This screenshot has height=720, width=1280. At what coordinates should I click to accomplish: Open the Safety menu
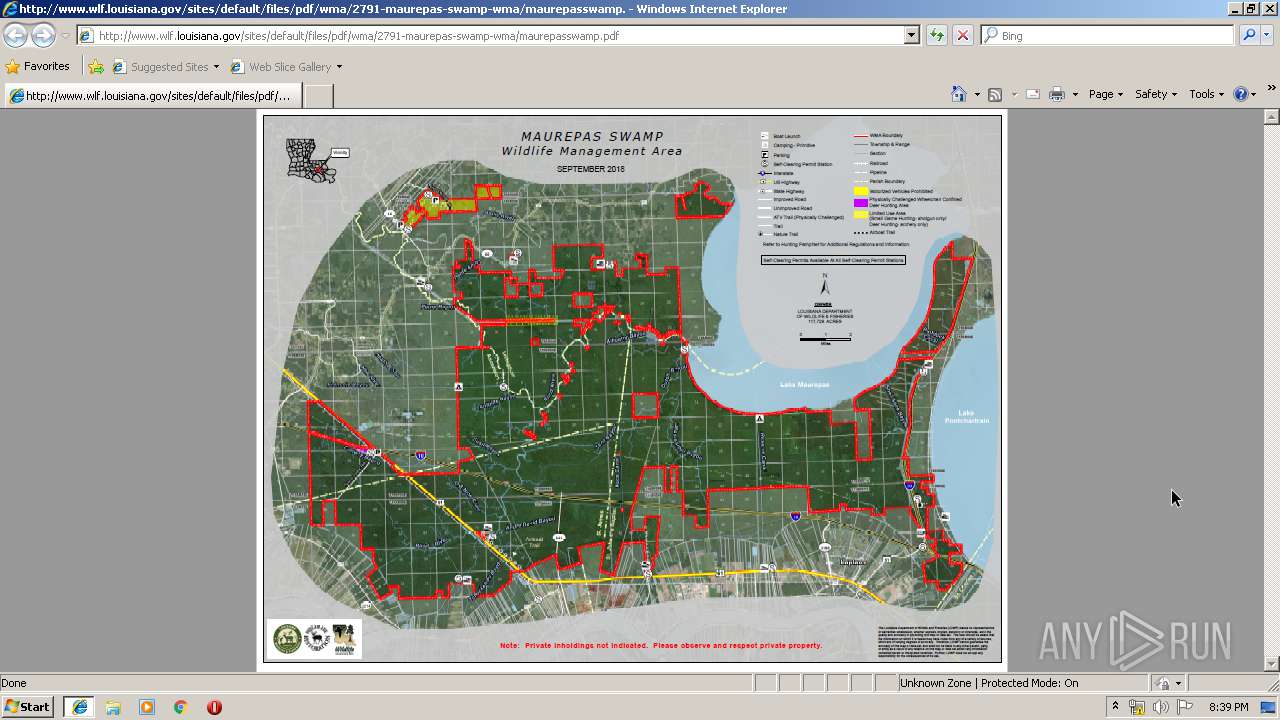1157,94
